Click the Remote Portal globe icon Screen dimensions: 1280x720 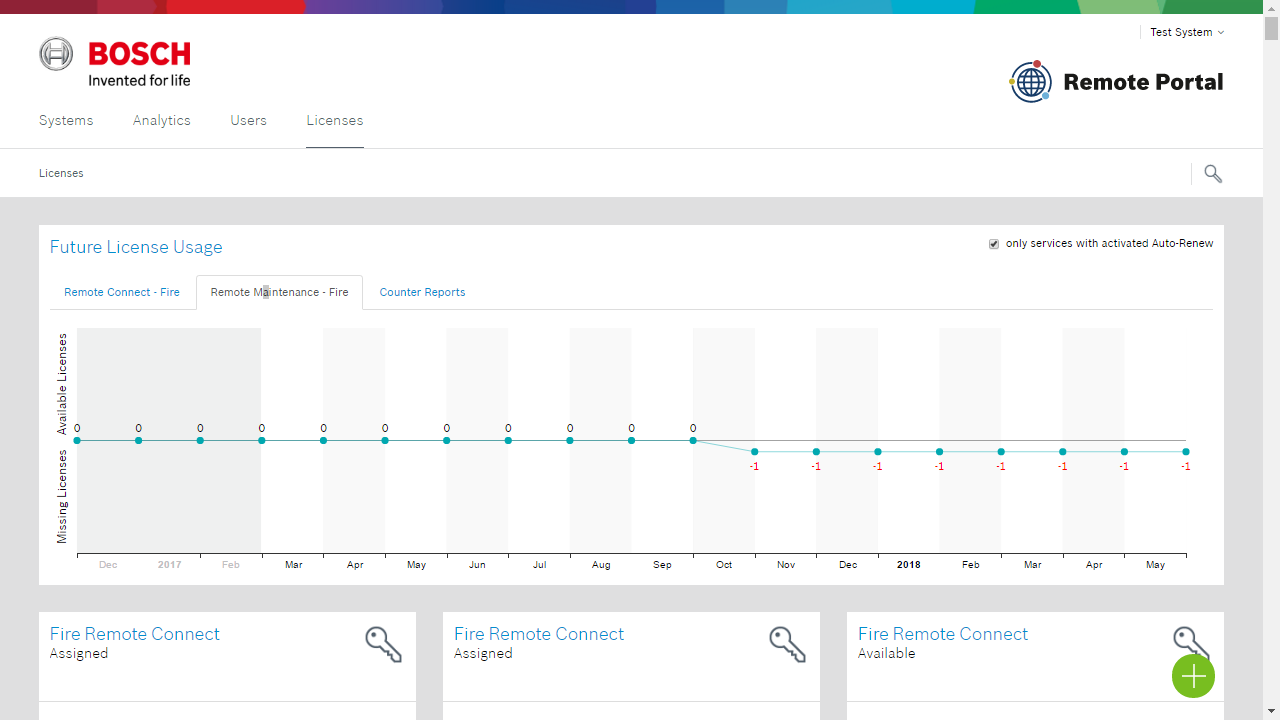[1030, 82]
